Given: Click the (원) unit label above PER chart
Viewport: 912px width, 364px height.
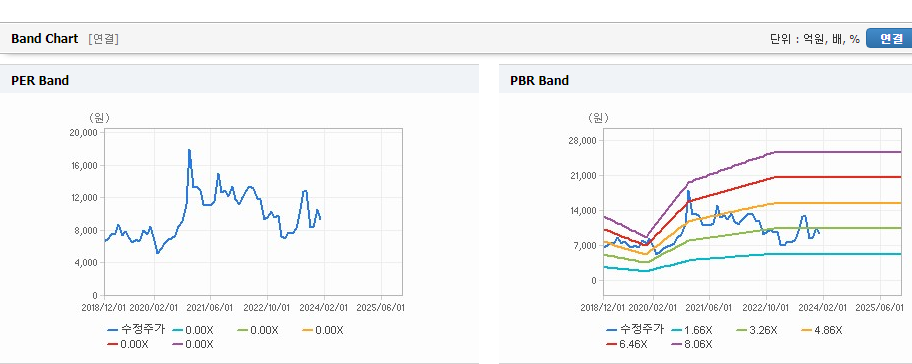Looking at the screenshot, I should [99, 118].
